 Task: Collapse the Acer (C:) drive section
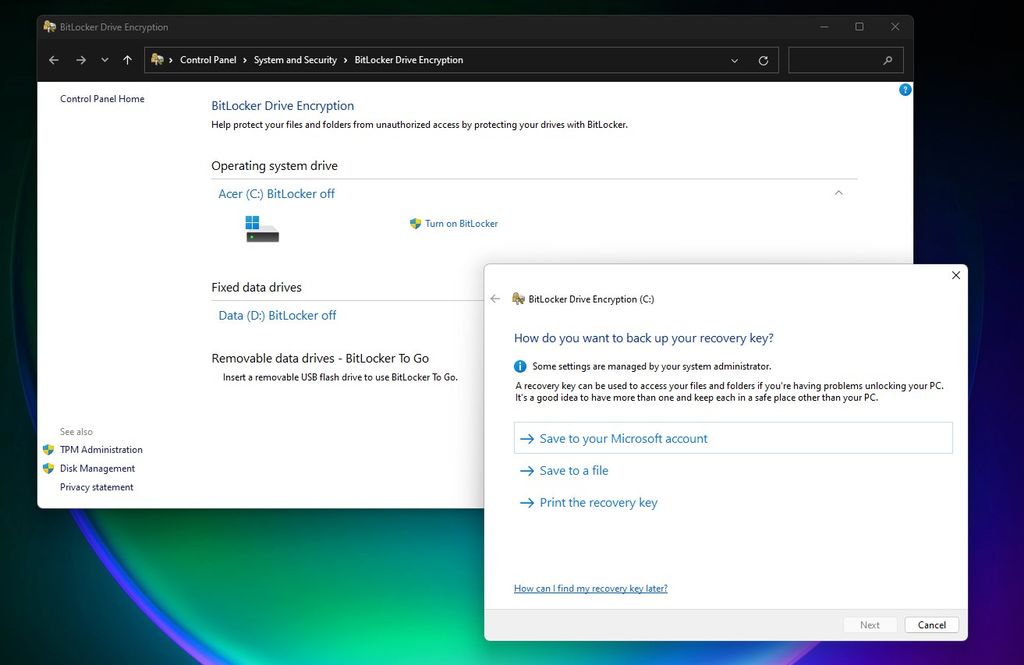point(839,193)
